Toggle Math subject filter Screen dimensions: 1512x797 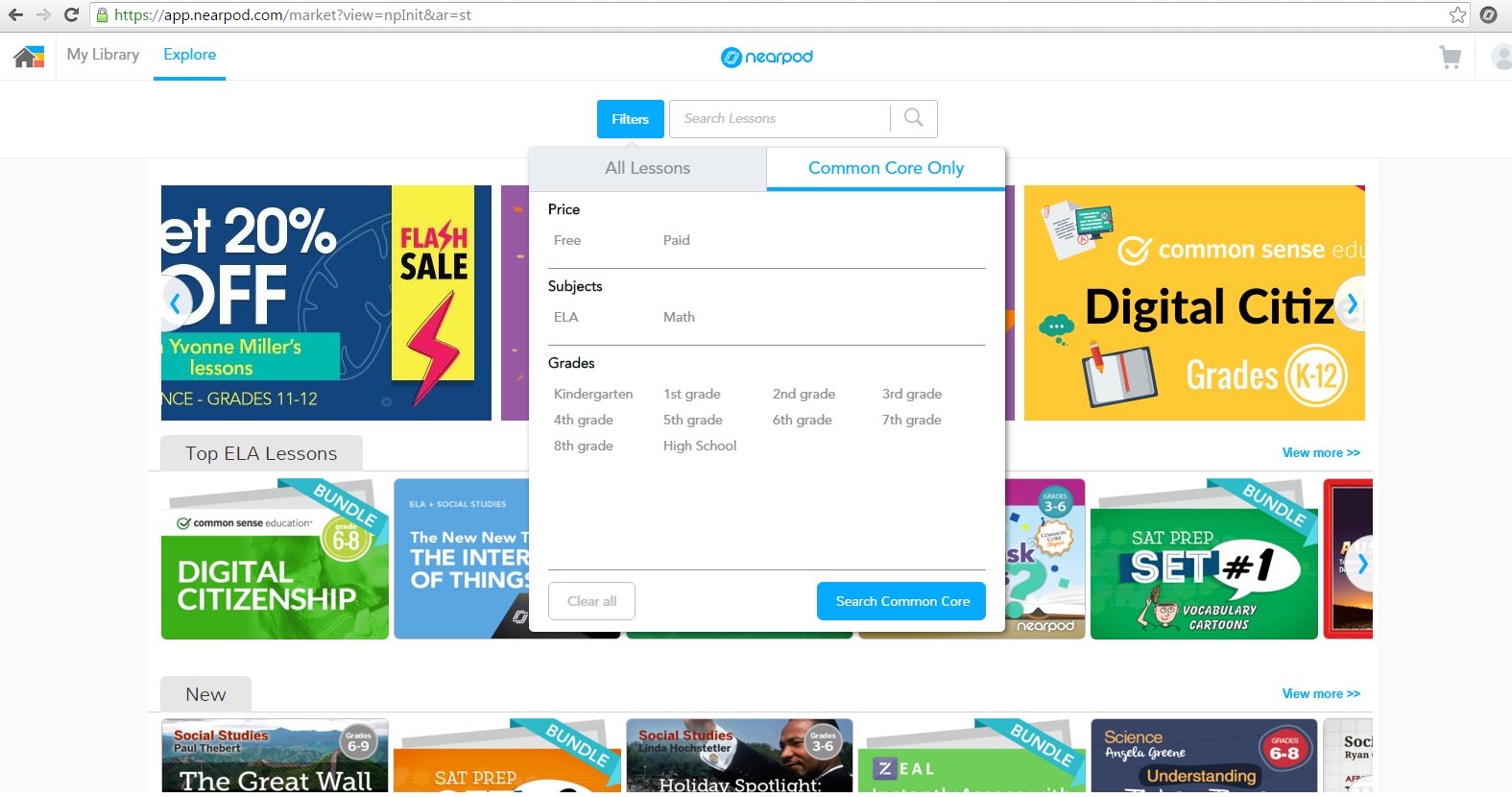pyautogui.click(x=679, y=317)
